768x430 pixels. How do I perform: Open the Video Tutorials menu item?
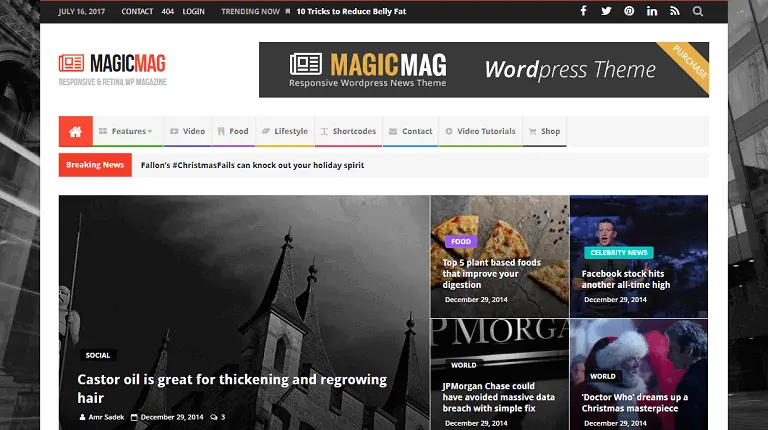point(480,131)
